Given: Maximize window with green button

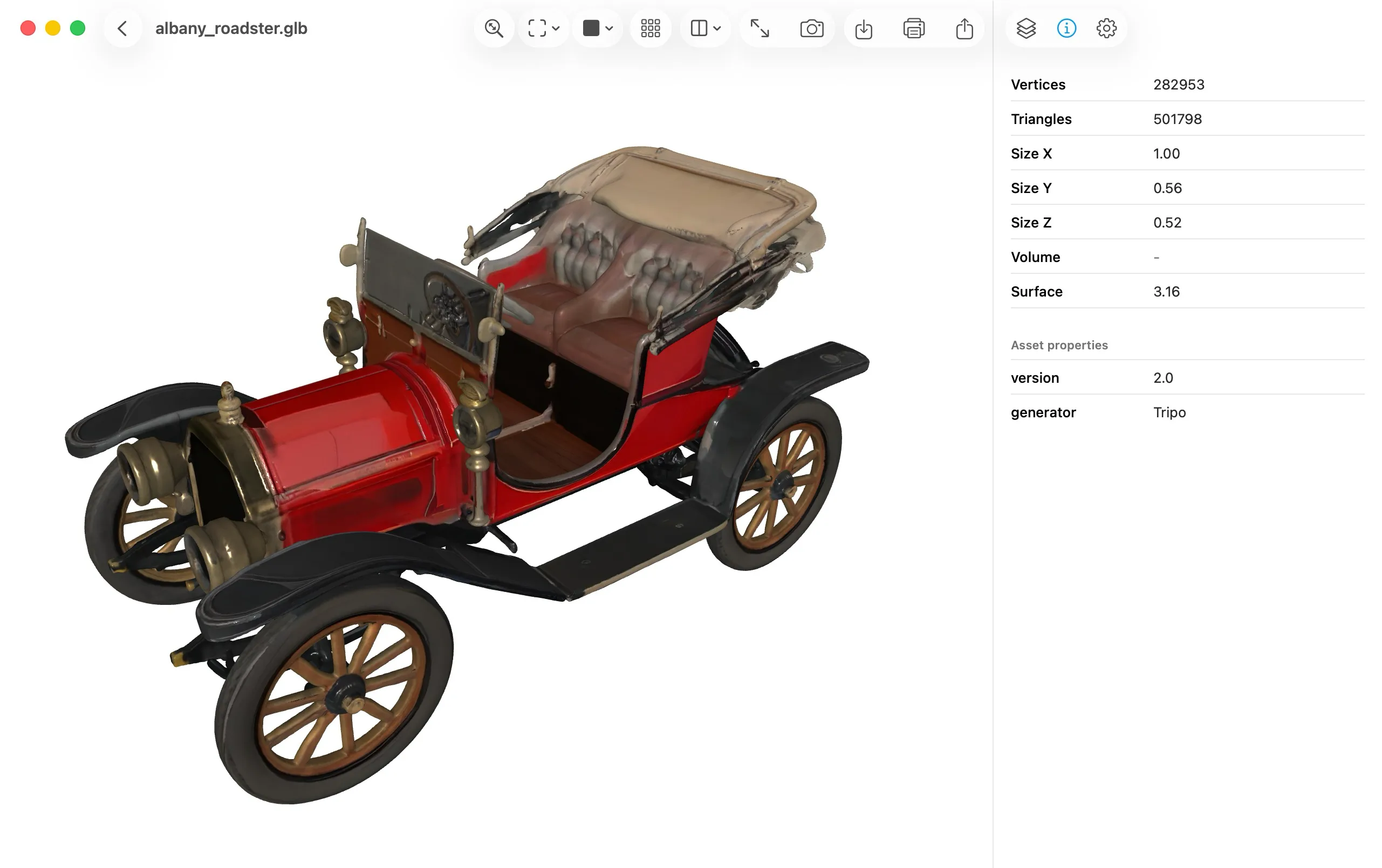Looking at the screenshot, I should 78,28.
